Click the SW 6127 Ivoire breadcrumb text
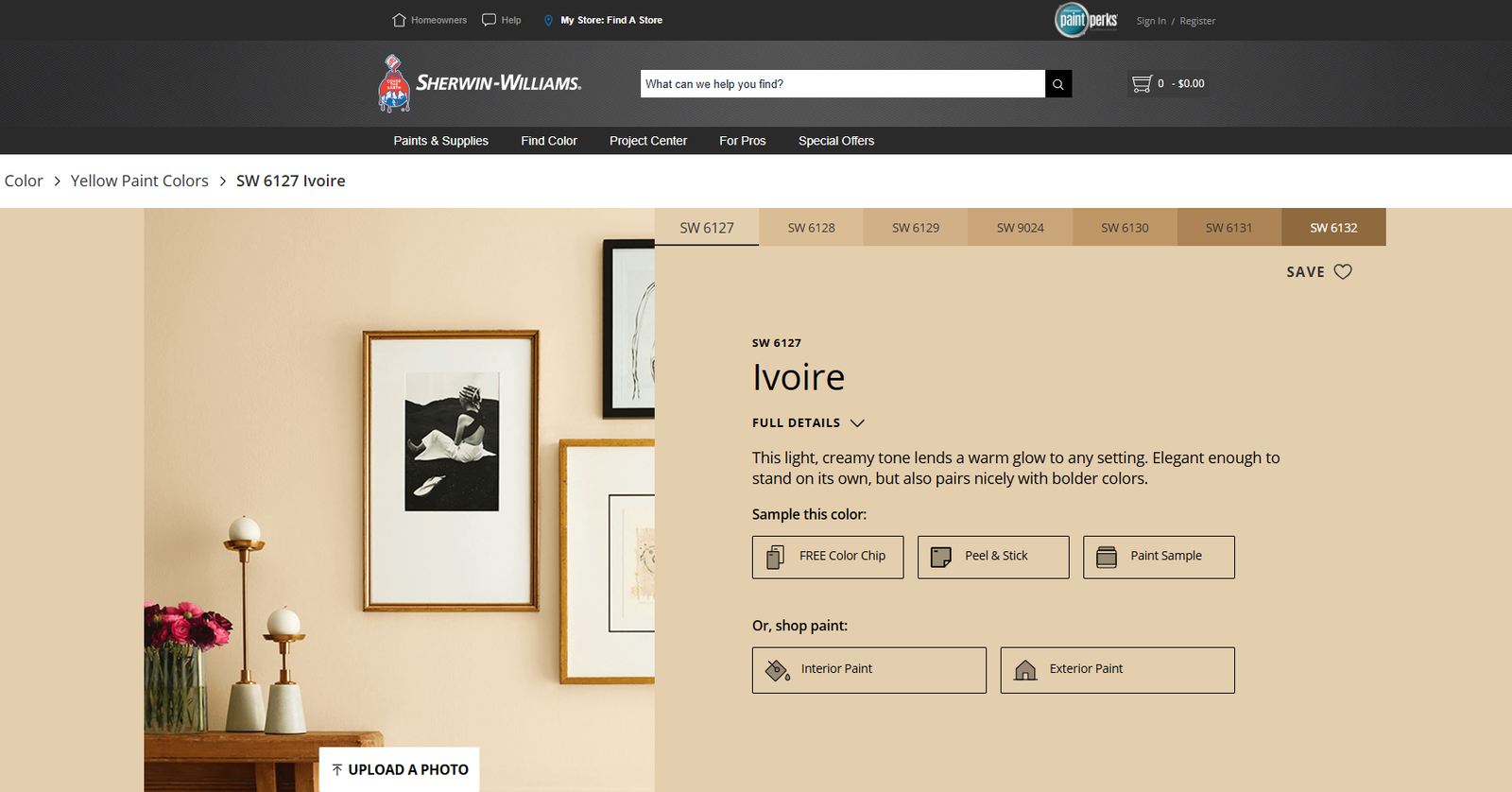 (291, 181)
